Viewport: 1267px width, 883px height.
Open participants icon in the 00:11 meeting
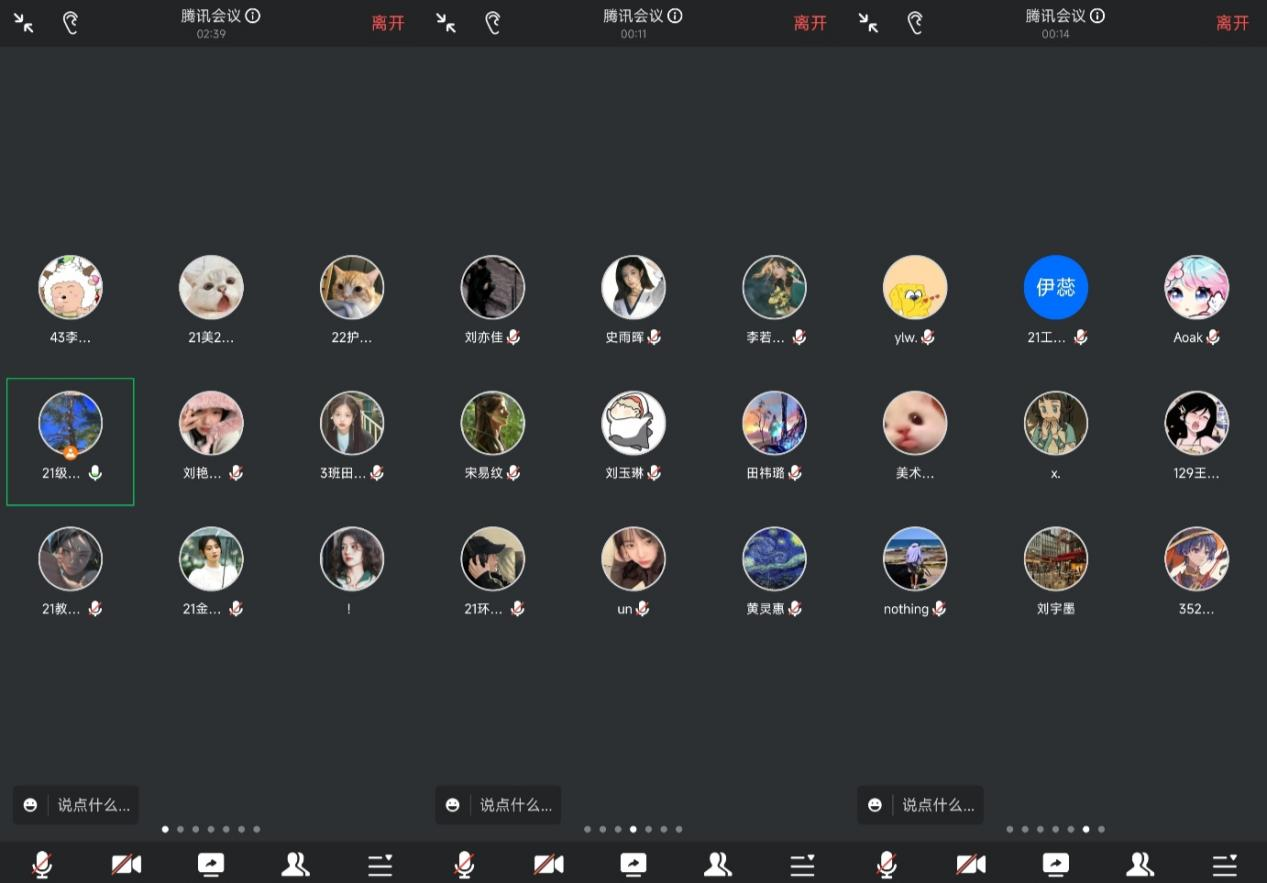tap(717, 864)
